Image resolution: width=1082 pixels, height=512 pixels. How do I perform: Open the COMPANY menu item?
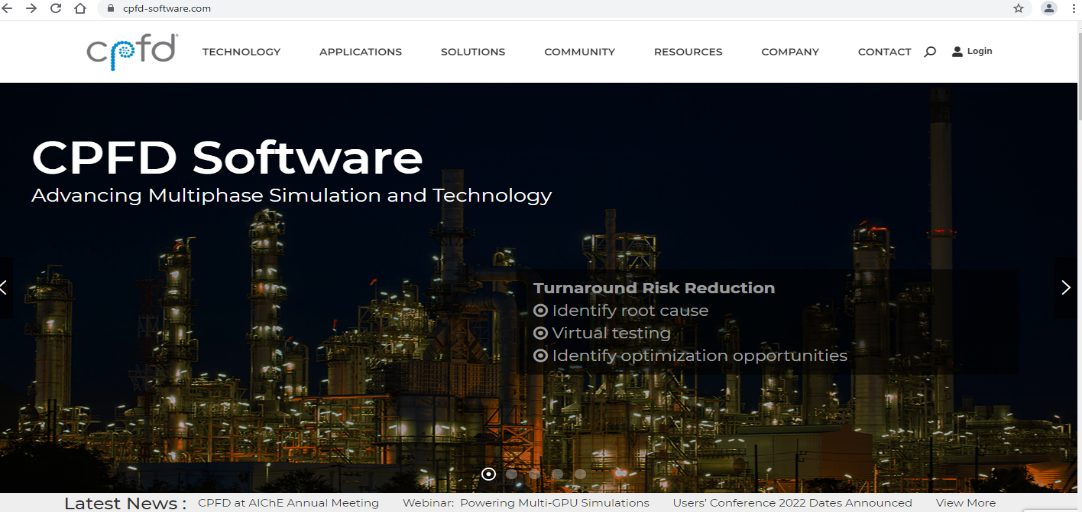coord(789,52)
